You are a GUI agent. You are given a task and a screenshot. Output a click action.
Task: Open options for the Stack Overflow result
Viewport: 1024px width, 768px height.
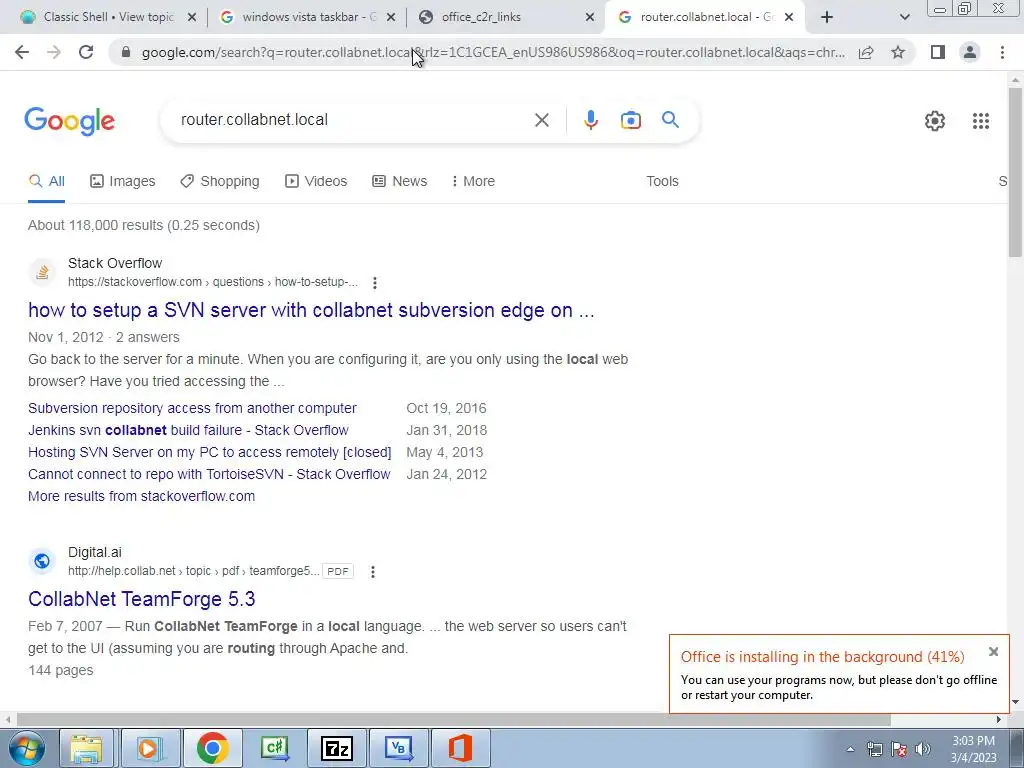click(x=374, y=283)
